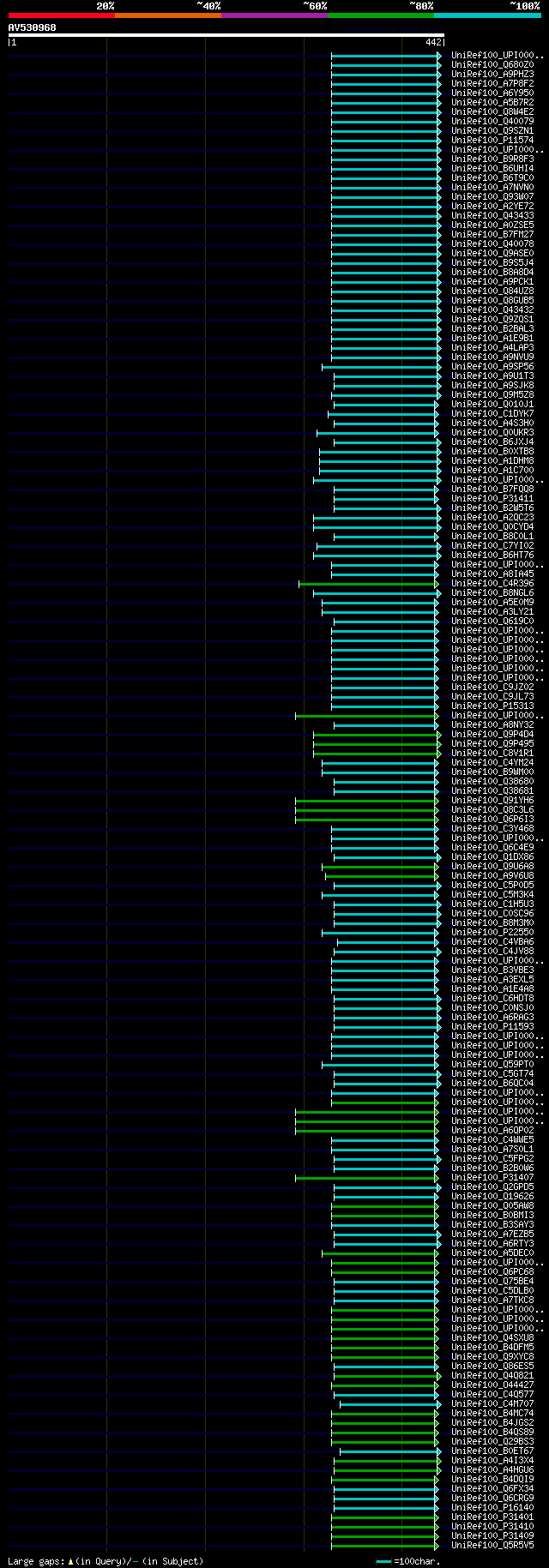
Task: Click the query end position 442
Action: tap(433, 42)
